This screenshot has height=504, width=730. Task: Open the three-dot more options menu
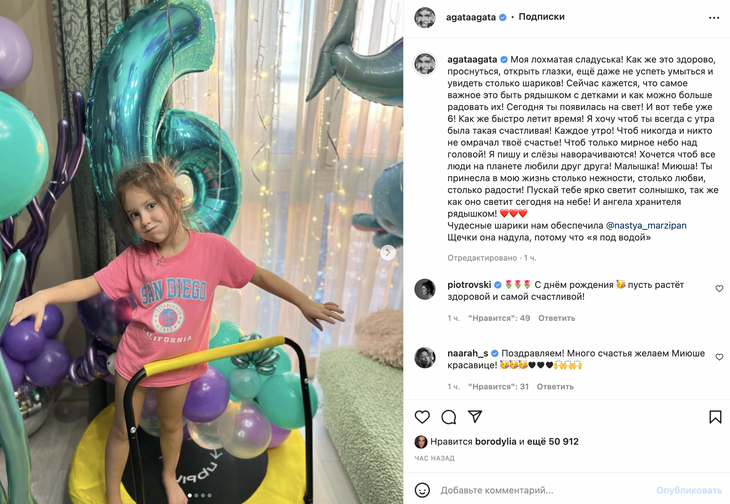tap(714, 18)
